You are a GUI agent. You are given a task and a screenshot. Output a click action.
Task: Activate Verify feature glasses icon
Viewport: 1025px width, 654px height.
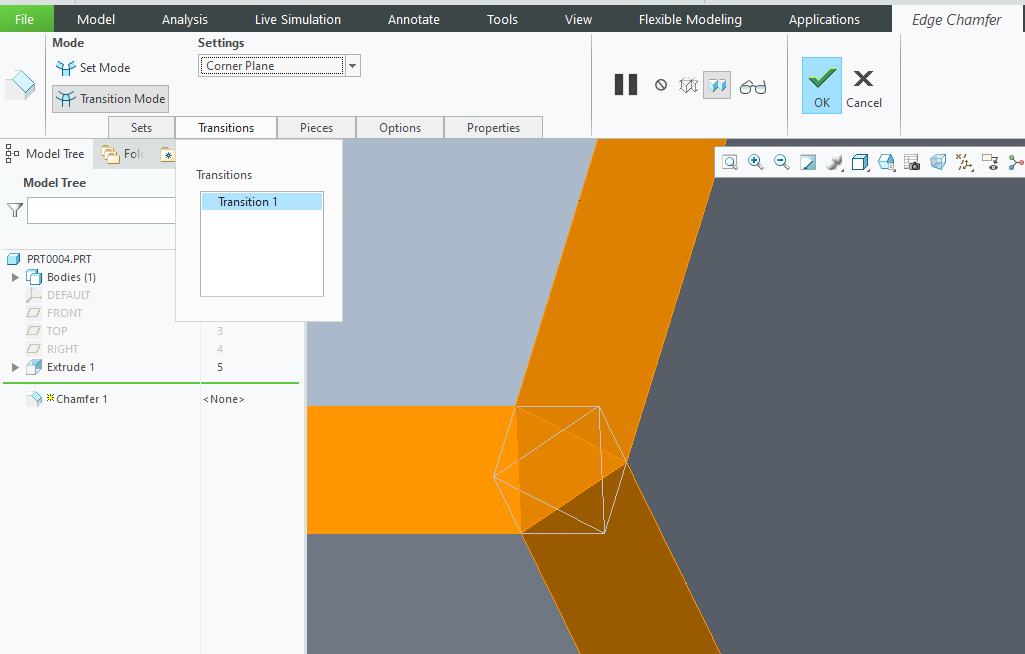tap(753, 85)
